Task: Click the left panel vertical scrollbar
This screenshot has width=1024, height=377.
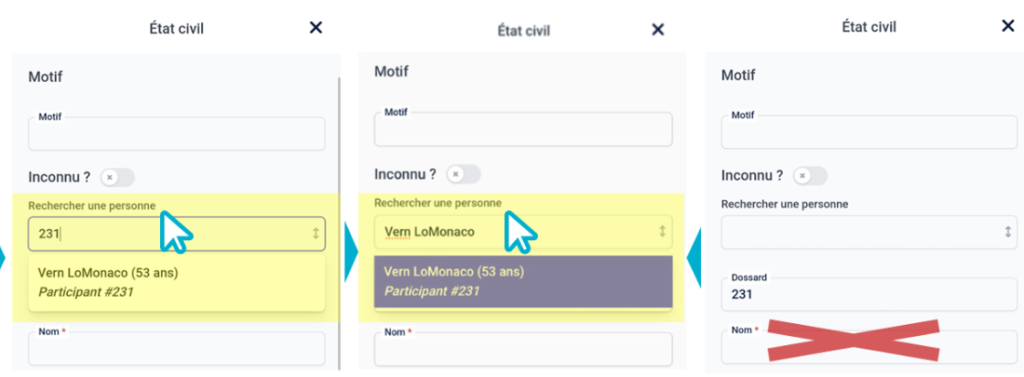Action: pos(339,222)
